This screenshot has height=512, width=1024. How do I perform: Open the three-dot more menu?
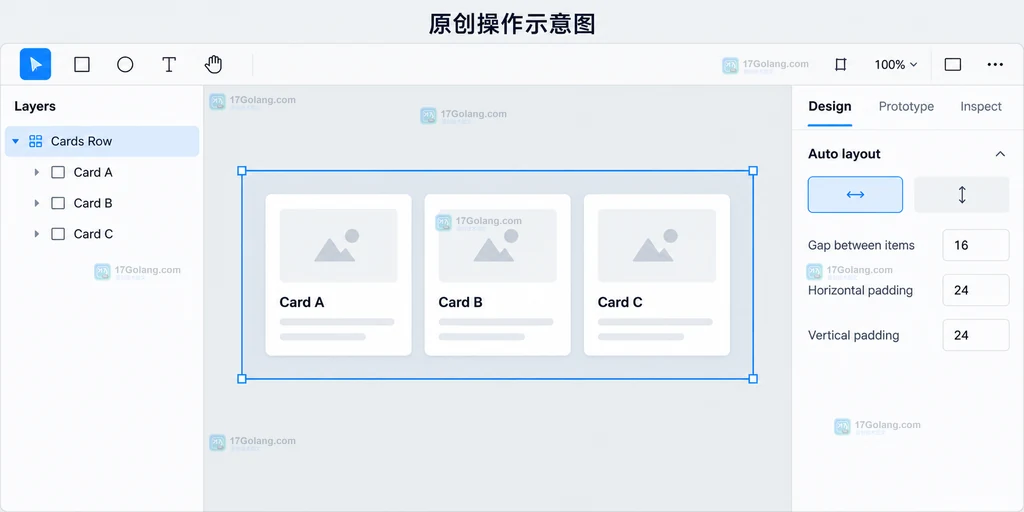[995, 64]
